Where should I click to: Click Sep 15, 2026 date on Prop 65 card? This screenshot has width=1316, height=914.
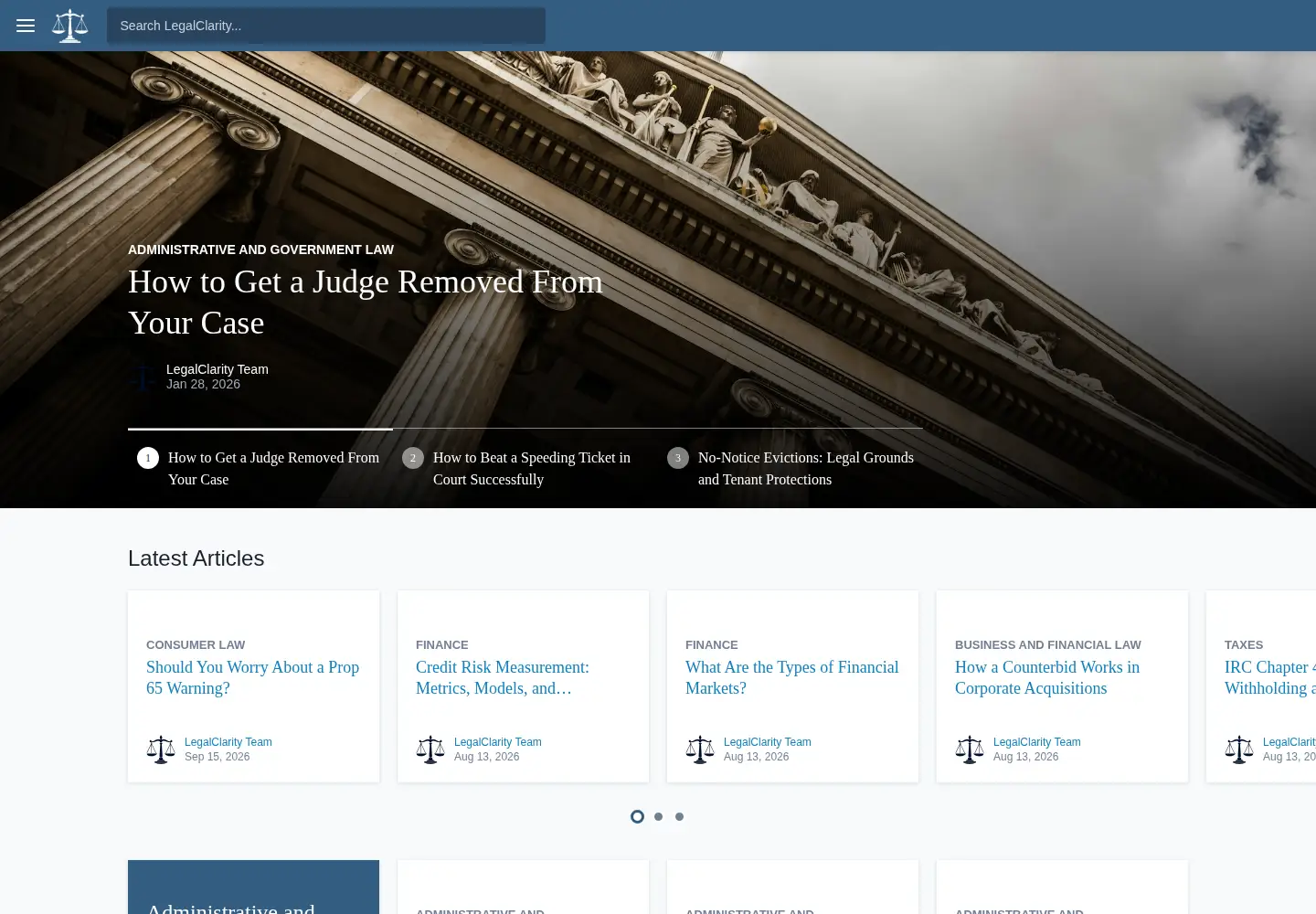[217, 757]
